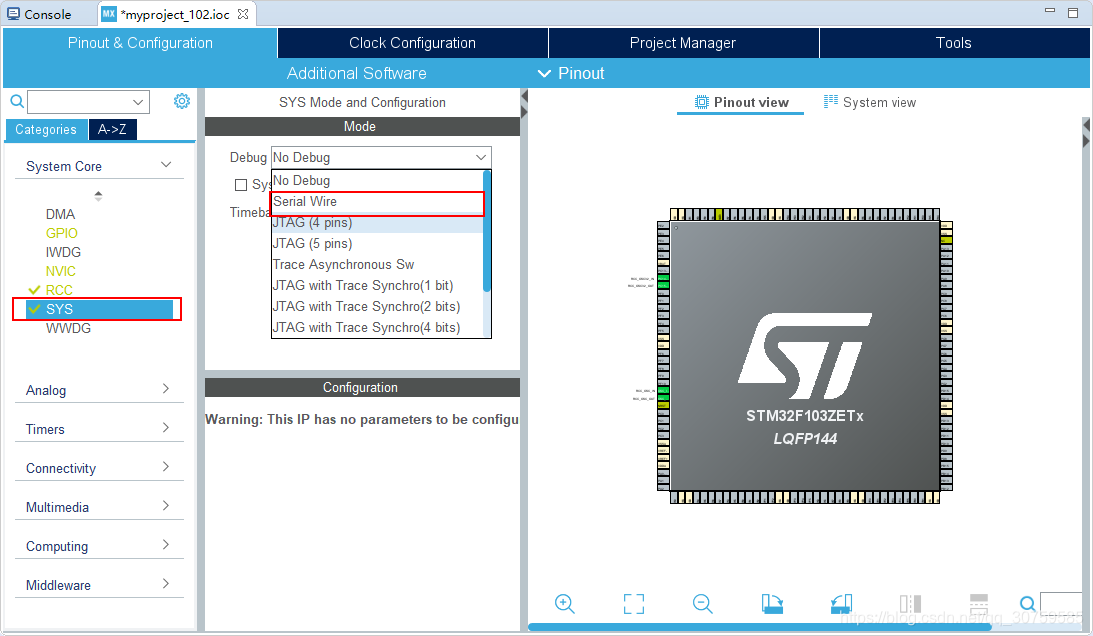The height and width of the screenshot is (636, 1093).
Task: Open the Console tab
Action: coord(39,14)
